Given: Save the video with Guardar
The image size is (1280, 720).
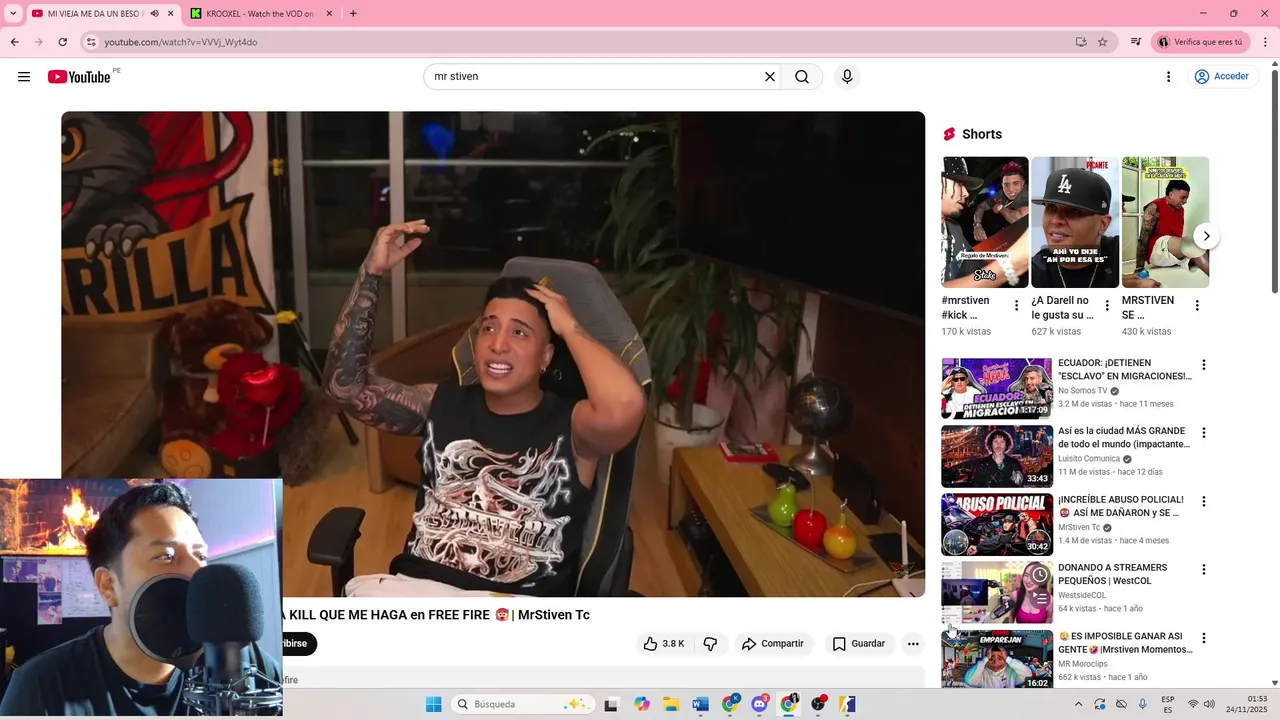Looking at the screenshot, I should click(859, 644).
